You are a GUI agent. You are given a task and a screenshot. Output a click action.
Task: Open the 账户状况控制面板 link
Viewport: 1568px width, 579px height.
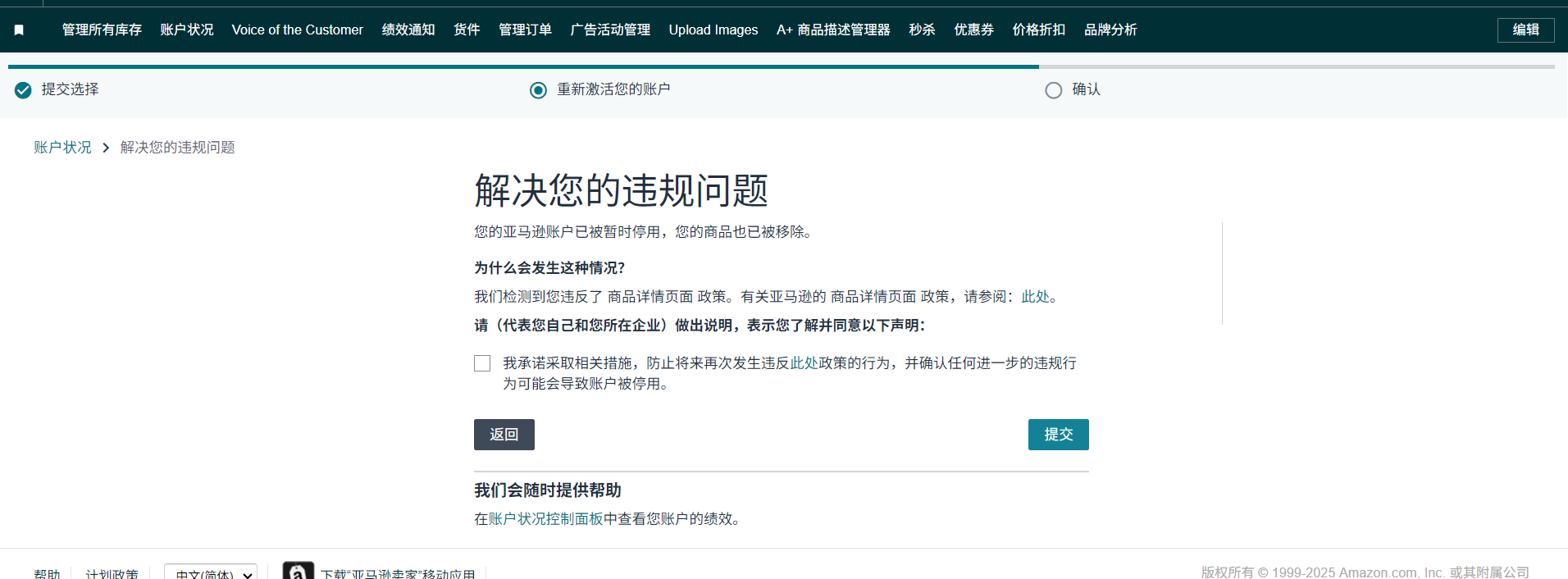[545, 519]
